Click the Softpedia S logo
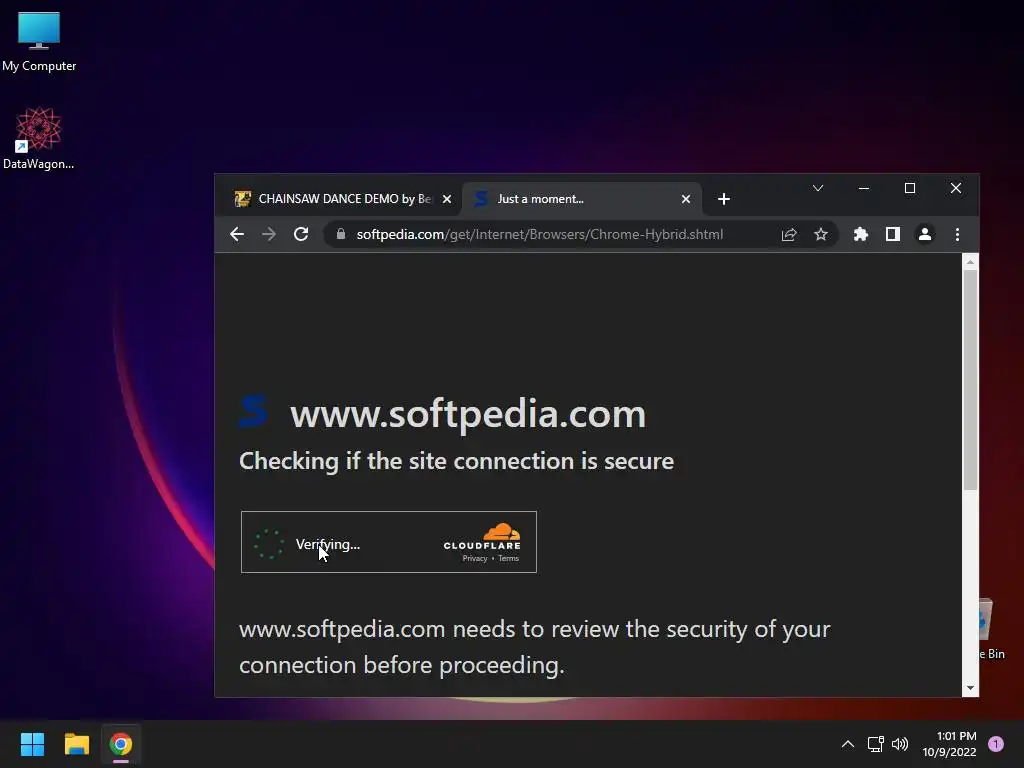The height and width of the screenshot is (768, 1024). pos(253,411)
